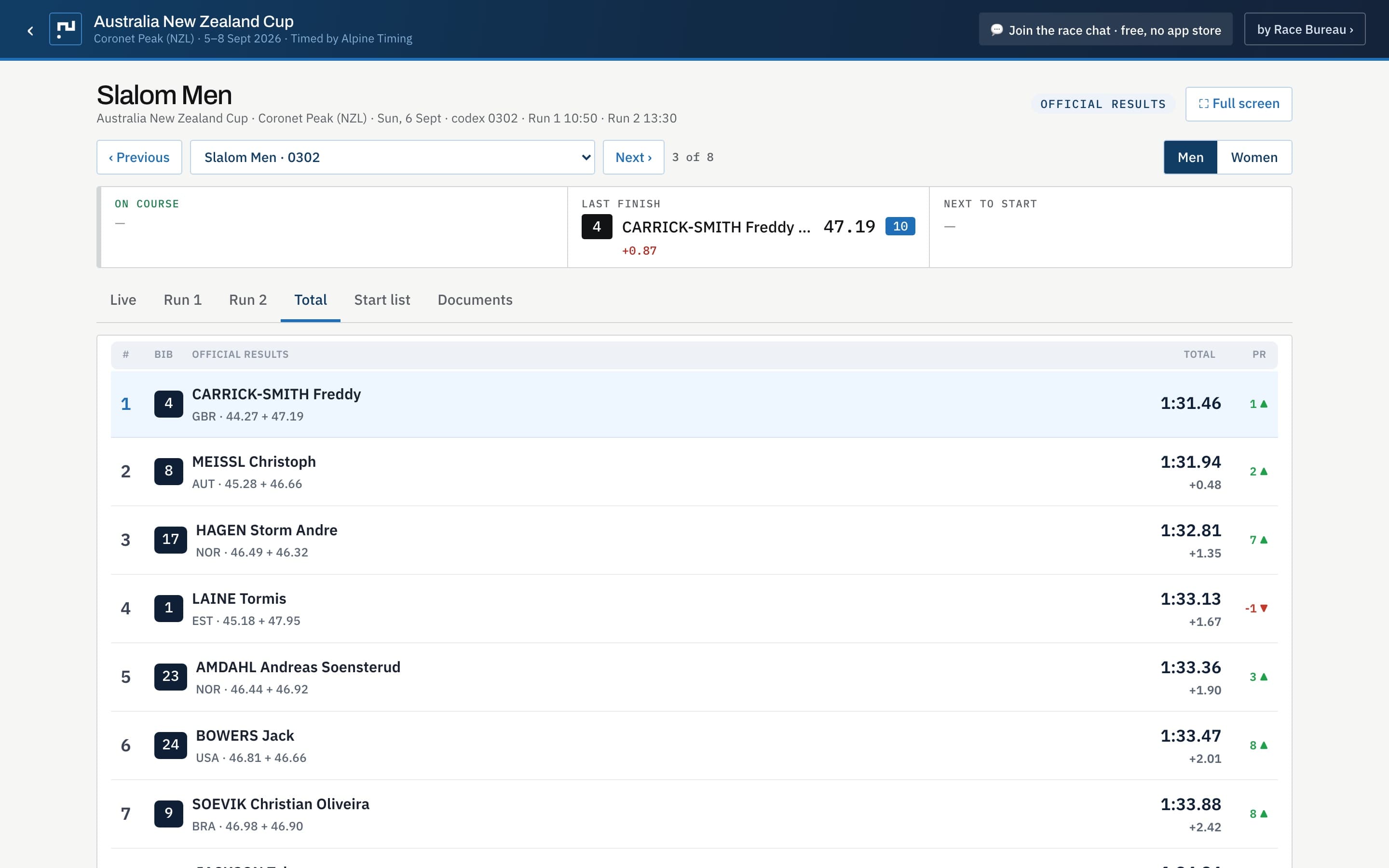The width and height of the screenshot is (1389, 868).
Task: Click bib badge 23 for AMDAHL Andreas
Action: coord(170,676)
